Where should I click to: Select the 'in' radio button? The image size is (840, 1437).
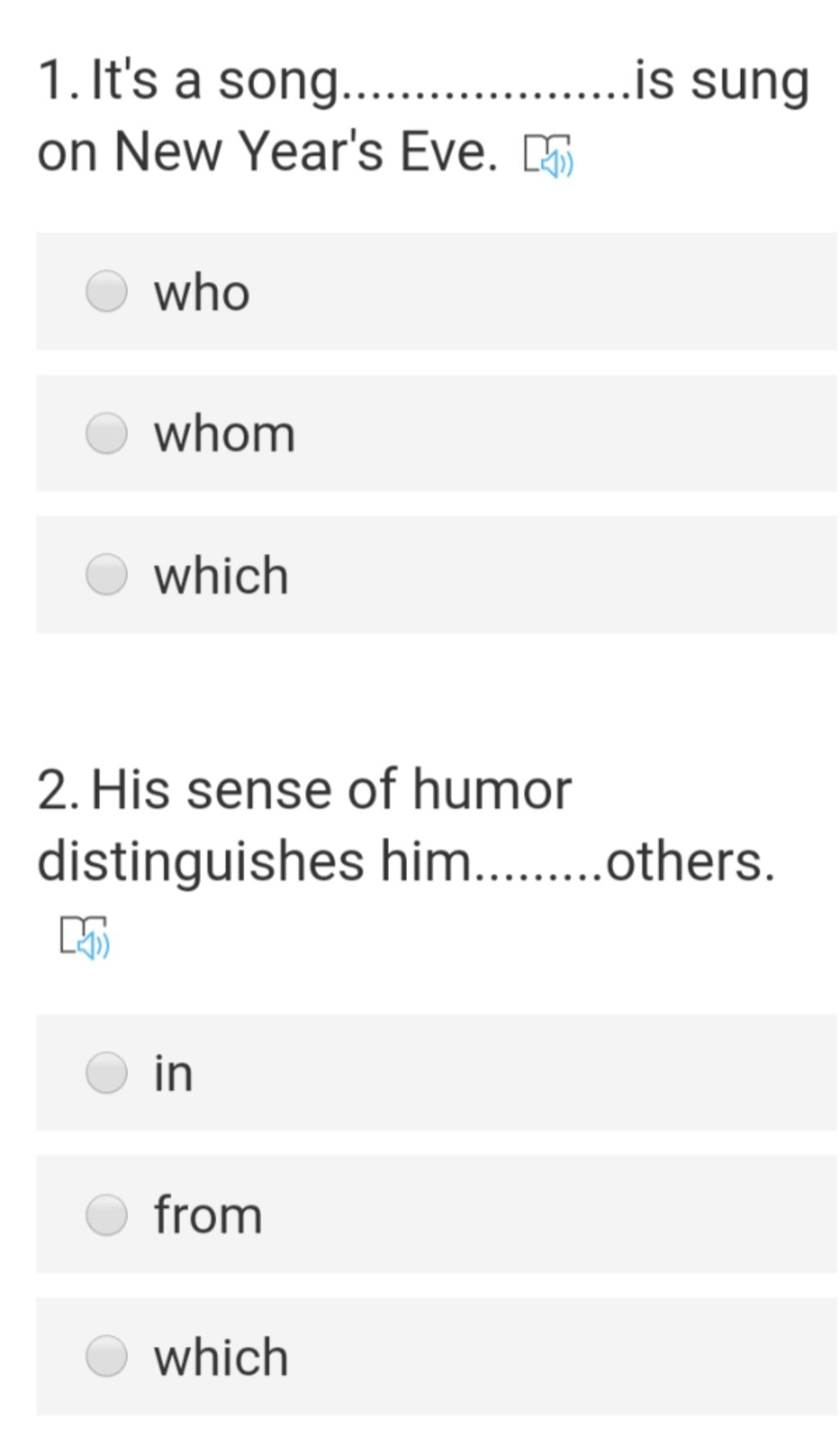pyautogui.click(x=107, y=1073)
